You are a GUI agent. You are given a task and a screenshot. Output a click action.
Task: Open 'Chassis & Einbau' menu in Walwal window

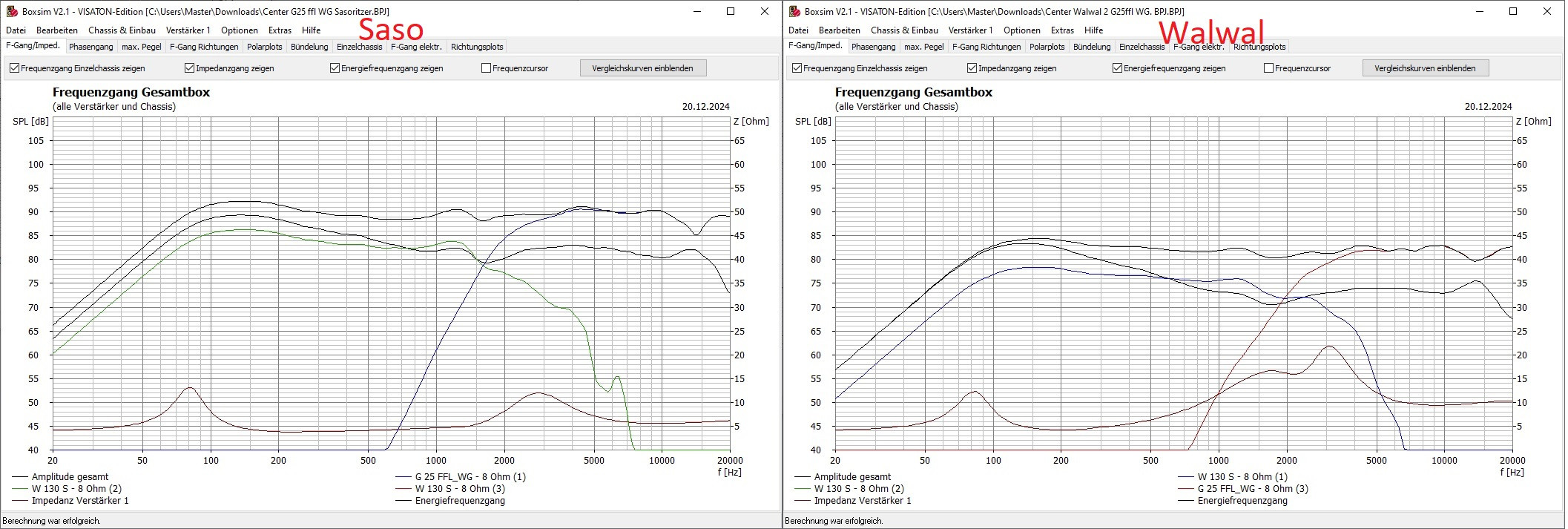[x=904, y=30]
